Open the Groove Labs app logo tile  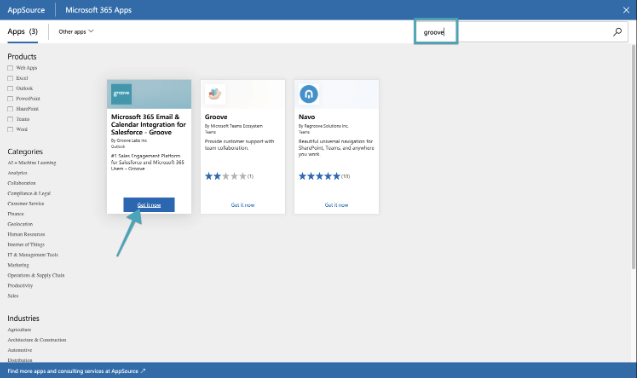tap(121, 94)
